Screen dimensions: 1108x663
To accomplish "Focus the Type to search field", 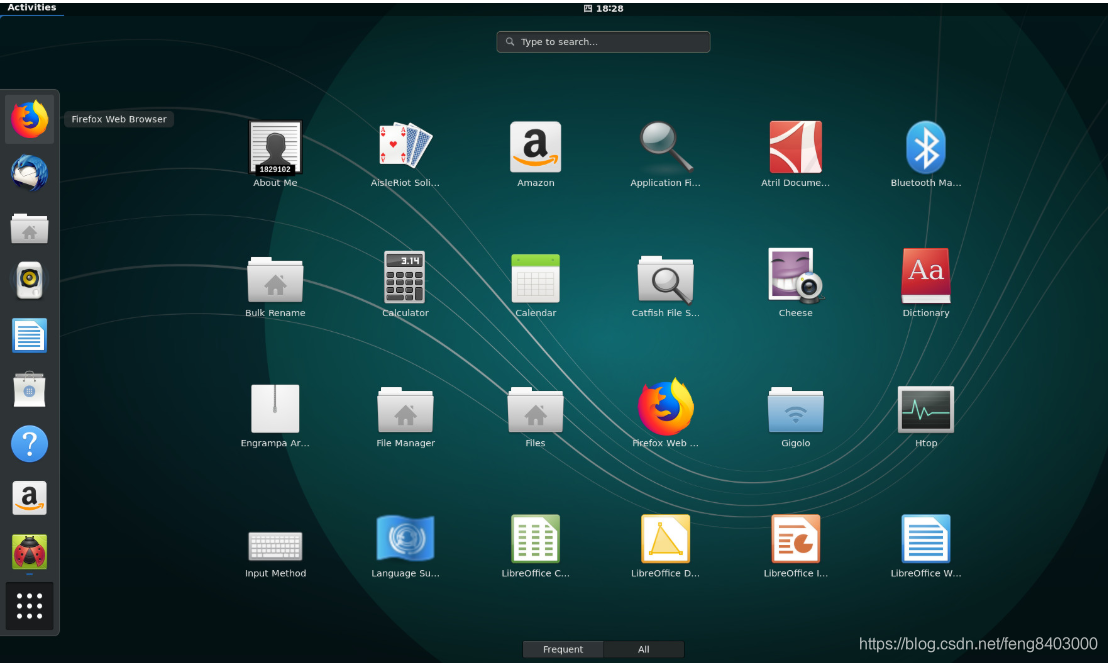I will coord(603,42).
